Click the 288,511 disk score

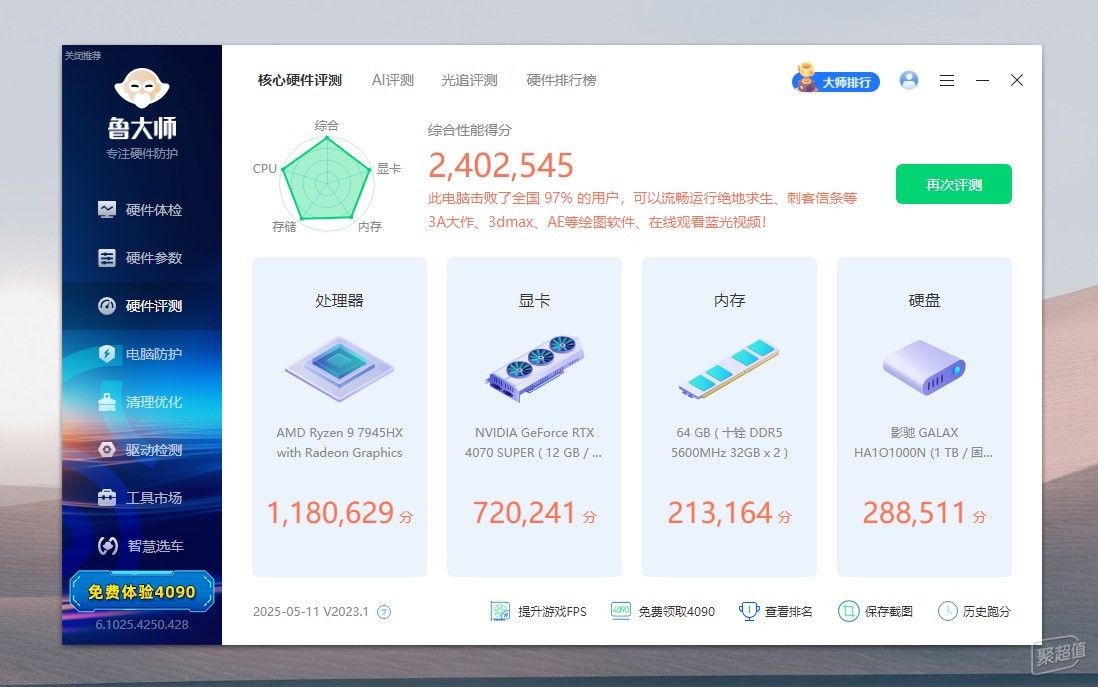915,513
